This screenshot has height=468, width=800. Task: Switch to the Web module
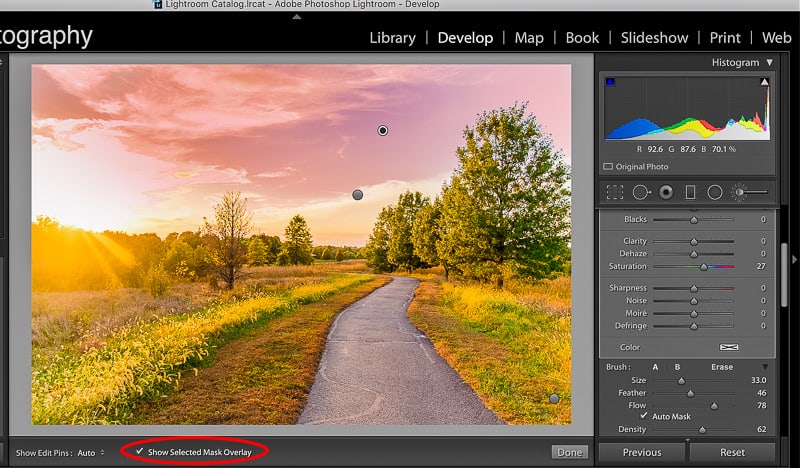777,38
